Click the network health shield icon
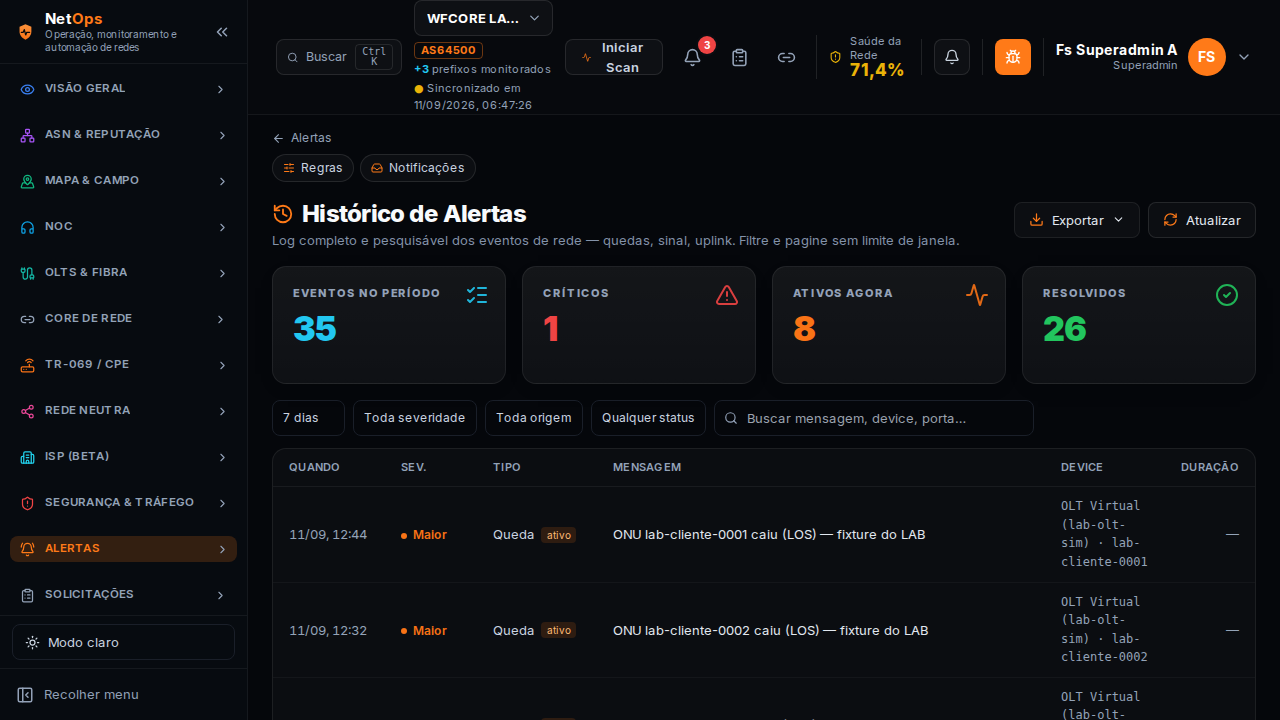The image size is (1280, 720). [x=836, y=57]
